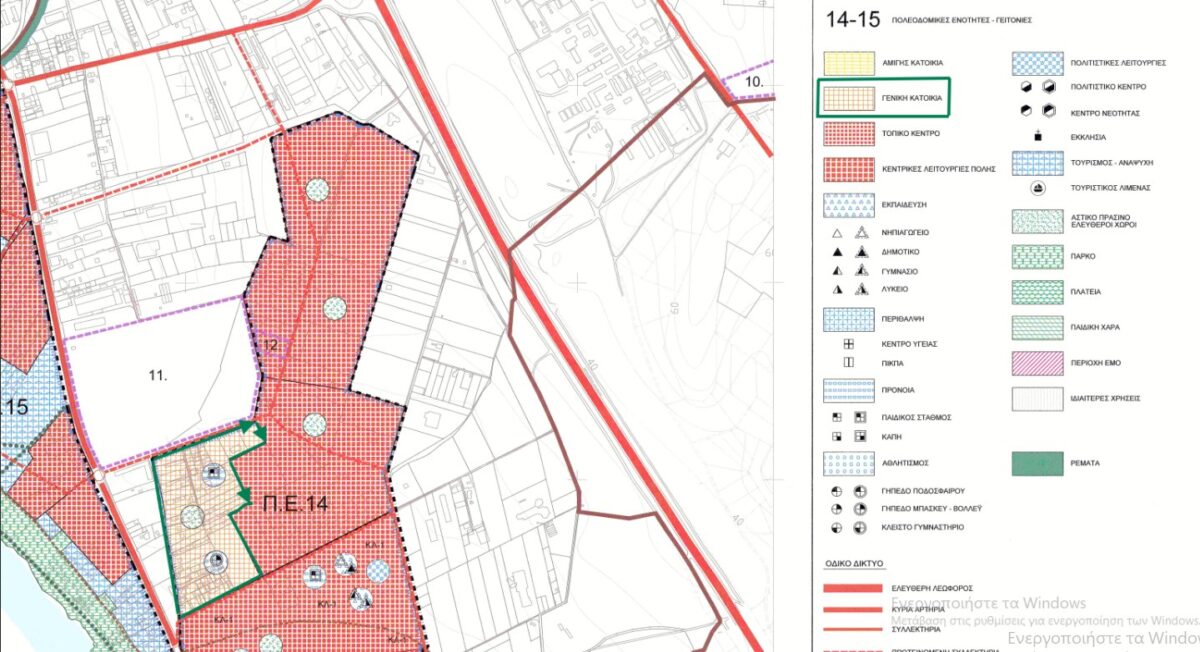This screenshot has width=1200, height=652.
Task: Click the 14-15 legend title
Action: (x=849, y=18)
